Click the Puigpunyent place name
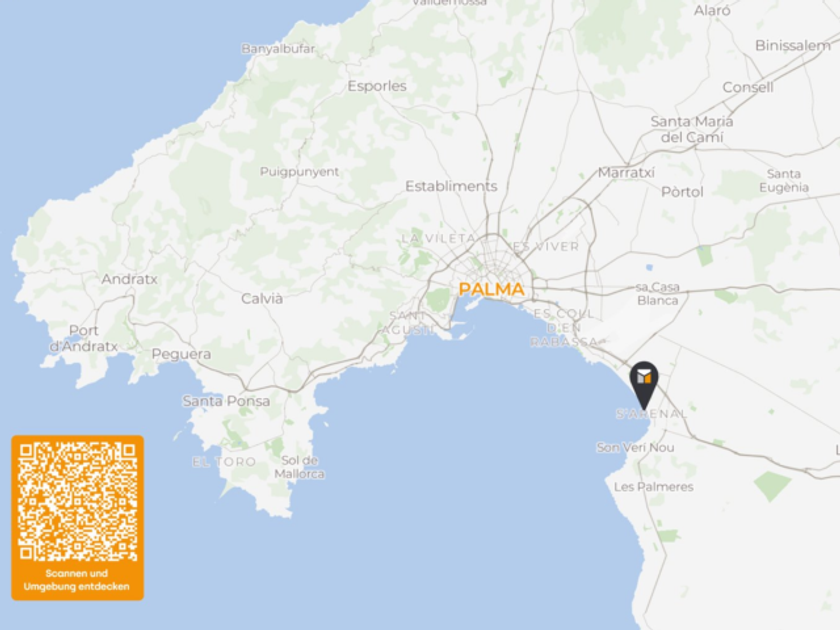The width and height of the screenshot is (840, 630). [299, 171]
